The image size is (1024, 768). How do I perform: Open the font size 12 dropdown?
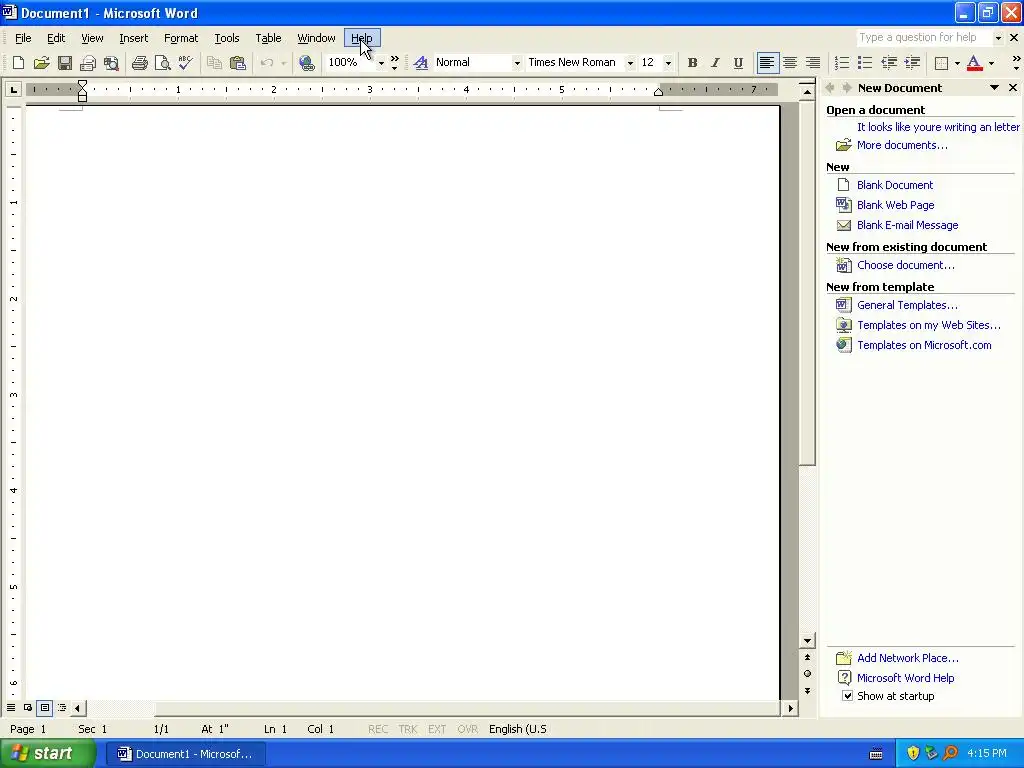pos(667,63)
